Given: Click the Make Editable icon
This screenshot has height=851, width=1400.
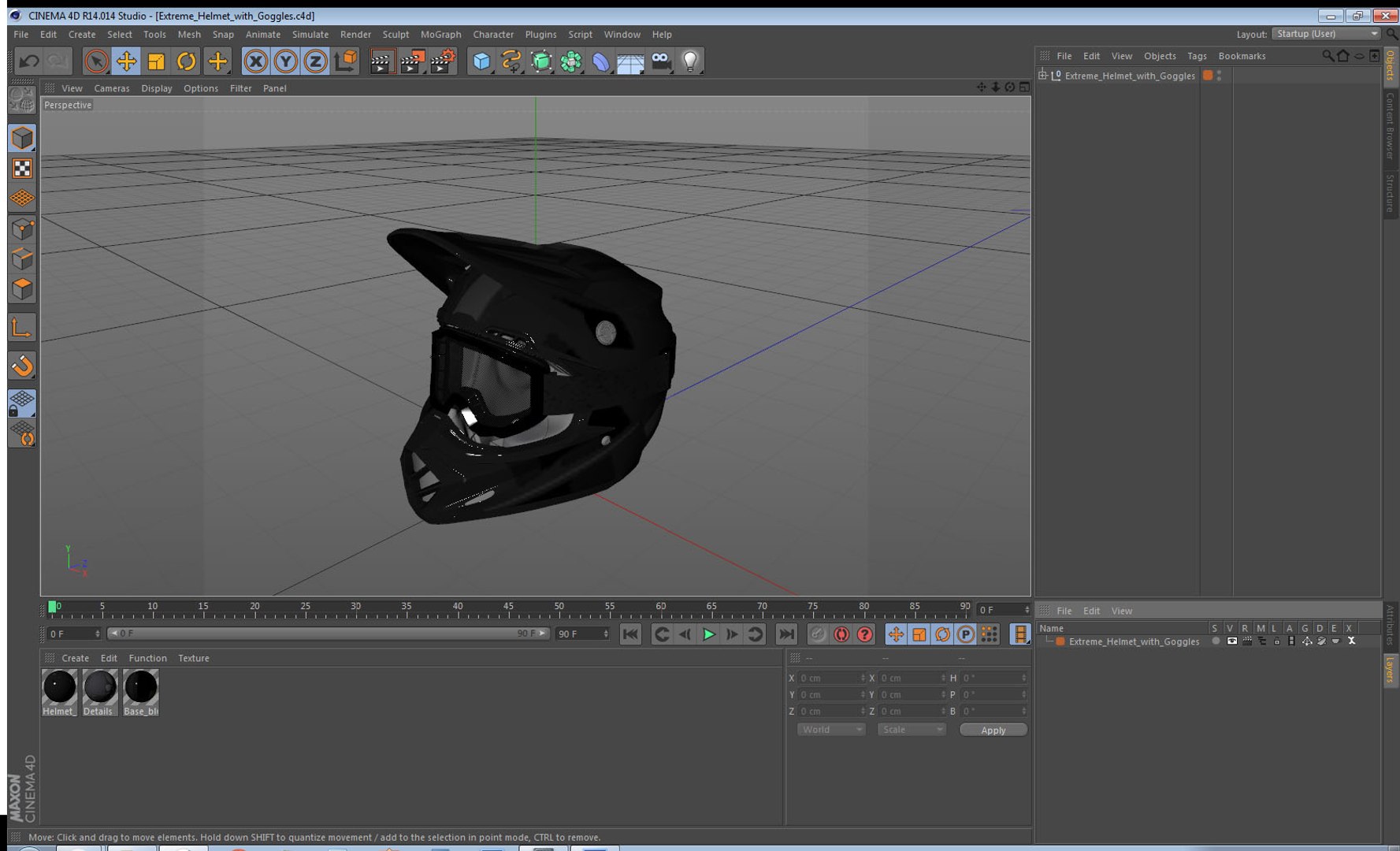Looking at the screenshot, I should point(22,100).
